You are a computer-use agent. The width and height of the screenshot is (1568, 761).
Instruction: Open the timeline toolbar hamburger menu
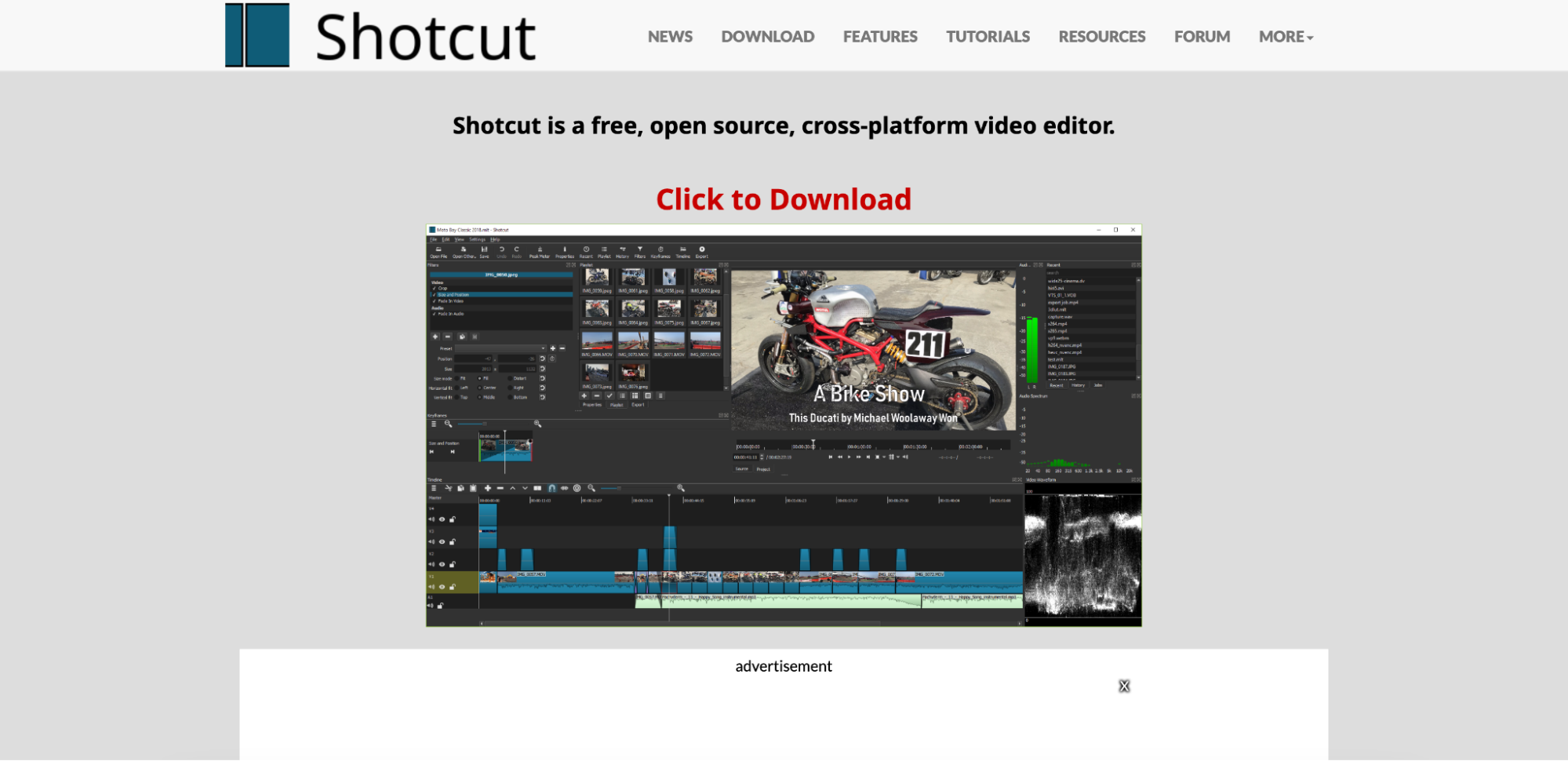[x=433, y=488]
